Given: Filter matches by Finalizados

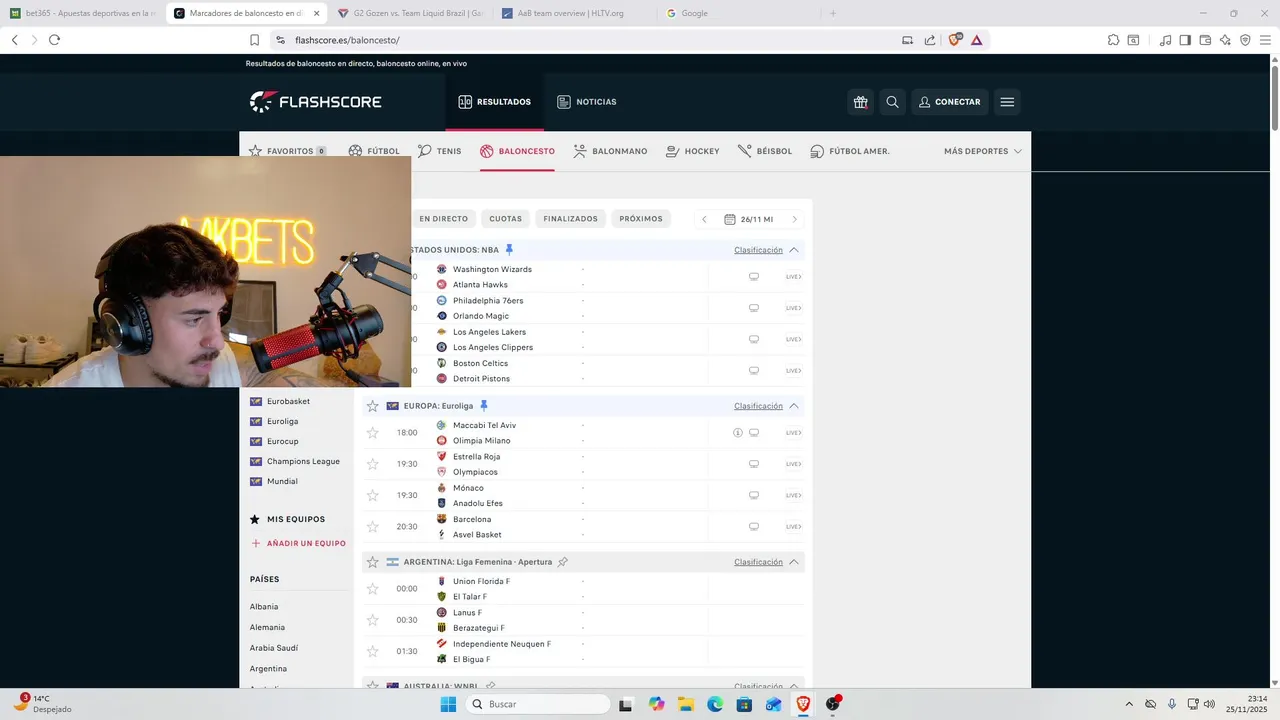Looking at the screenshot, I should pos(570,219).
